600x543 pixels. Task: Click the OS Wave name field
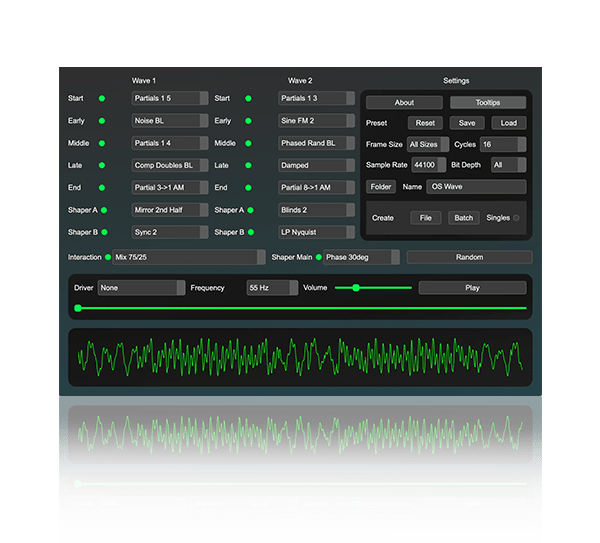coord(475,186)
